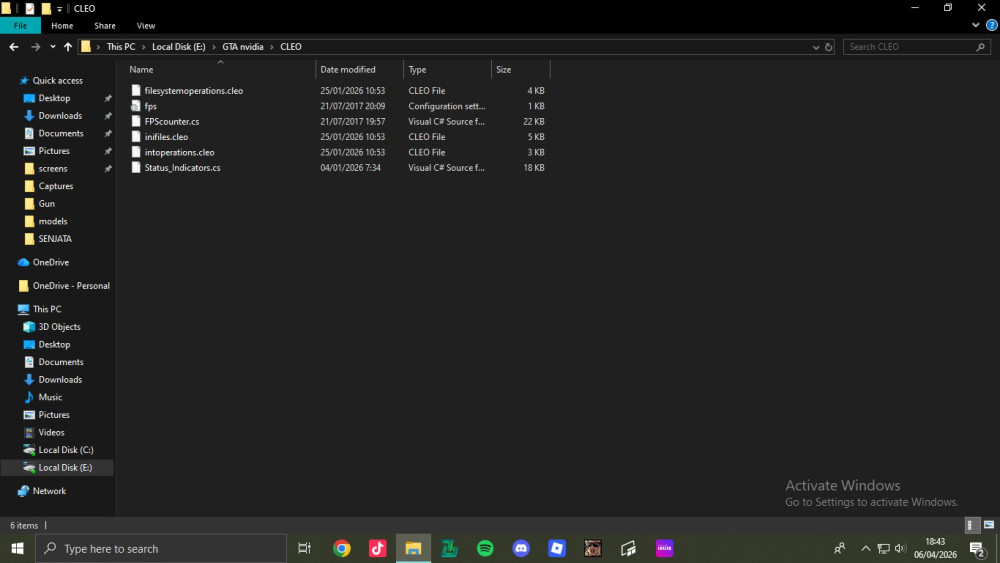Open Local Disk (C:) in sidebar
Screen dimensions: 1000x563
[x=66, y=450]
